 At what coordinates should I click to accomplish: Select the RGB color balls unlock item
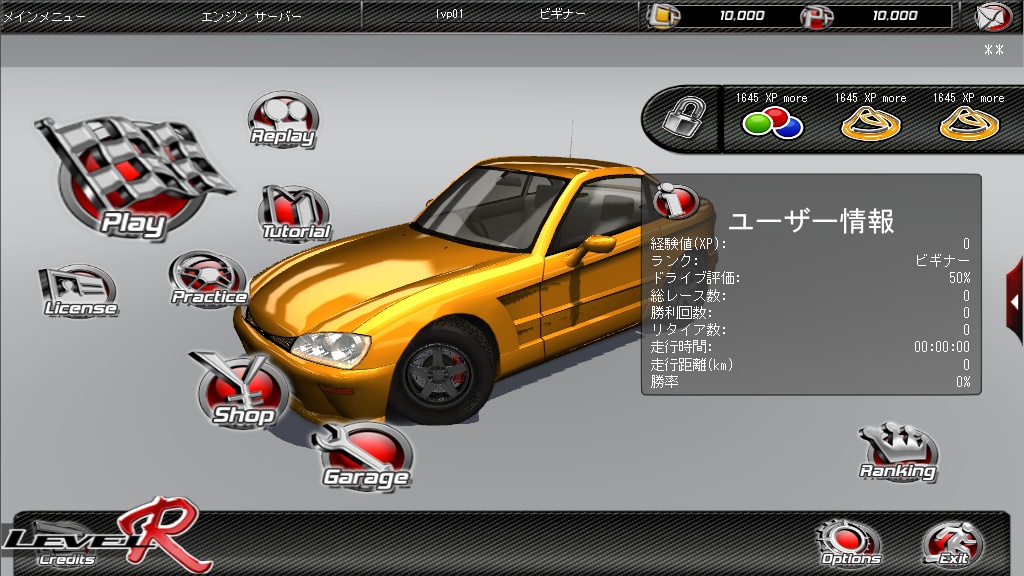pyautogui.click(x=772, y=122)
